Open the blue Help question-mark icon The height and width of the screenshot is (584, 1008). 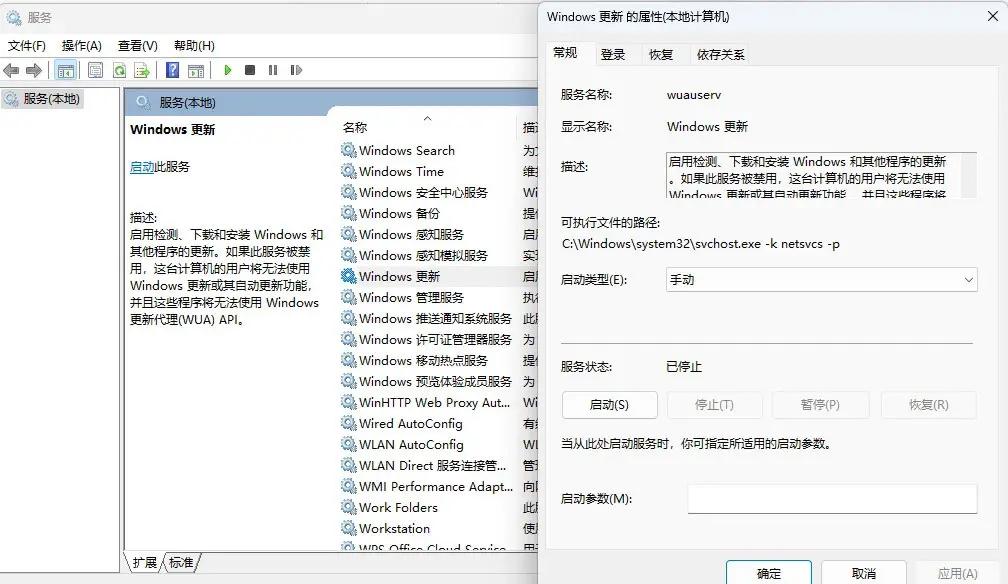(172, 70)
